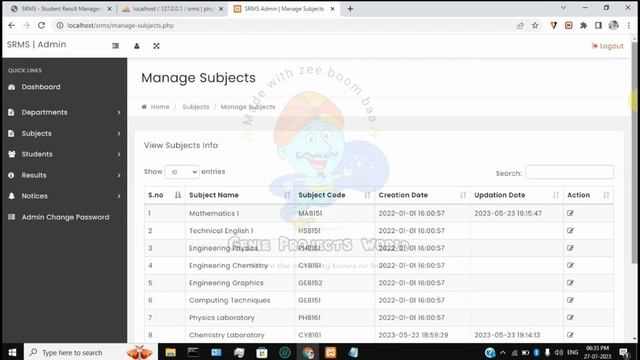Viewport: 640px width, 360px height.
Task: Expand the Notices sidebar menu
Action: click(x=119, y=196)
